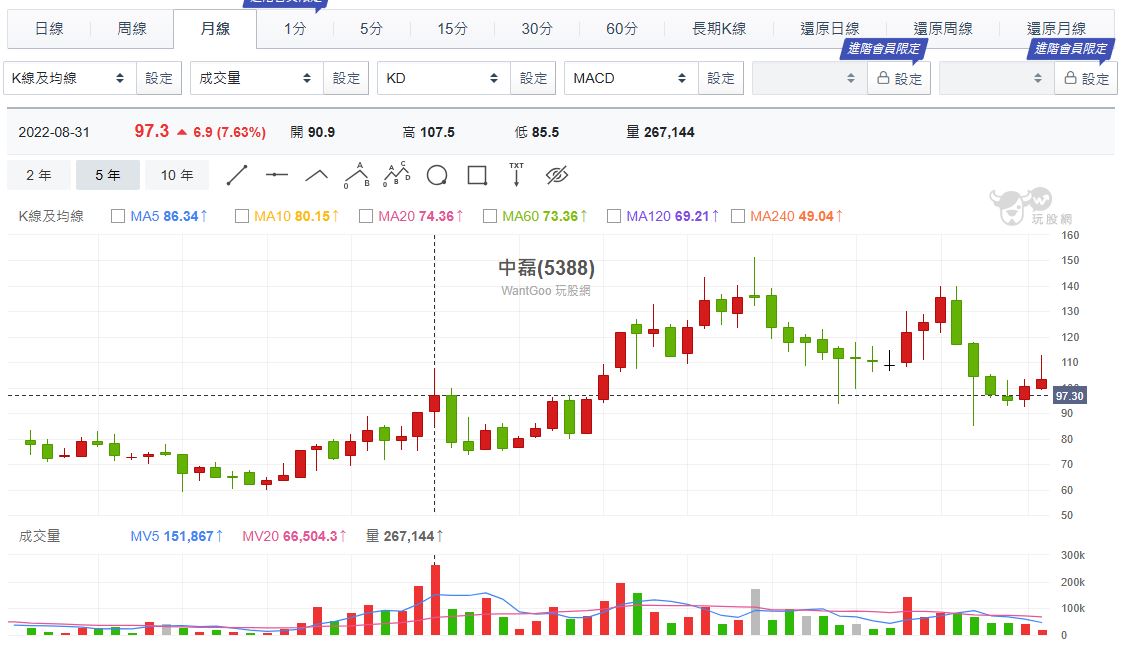Viewport: 1125px width, 648px height.
Task: Pick the 0-A-B-C-D wave pattern tool
Action: [x=397, y=176]
